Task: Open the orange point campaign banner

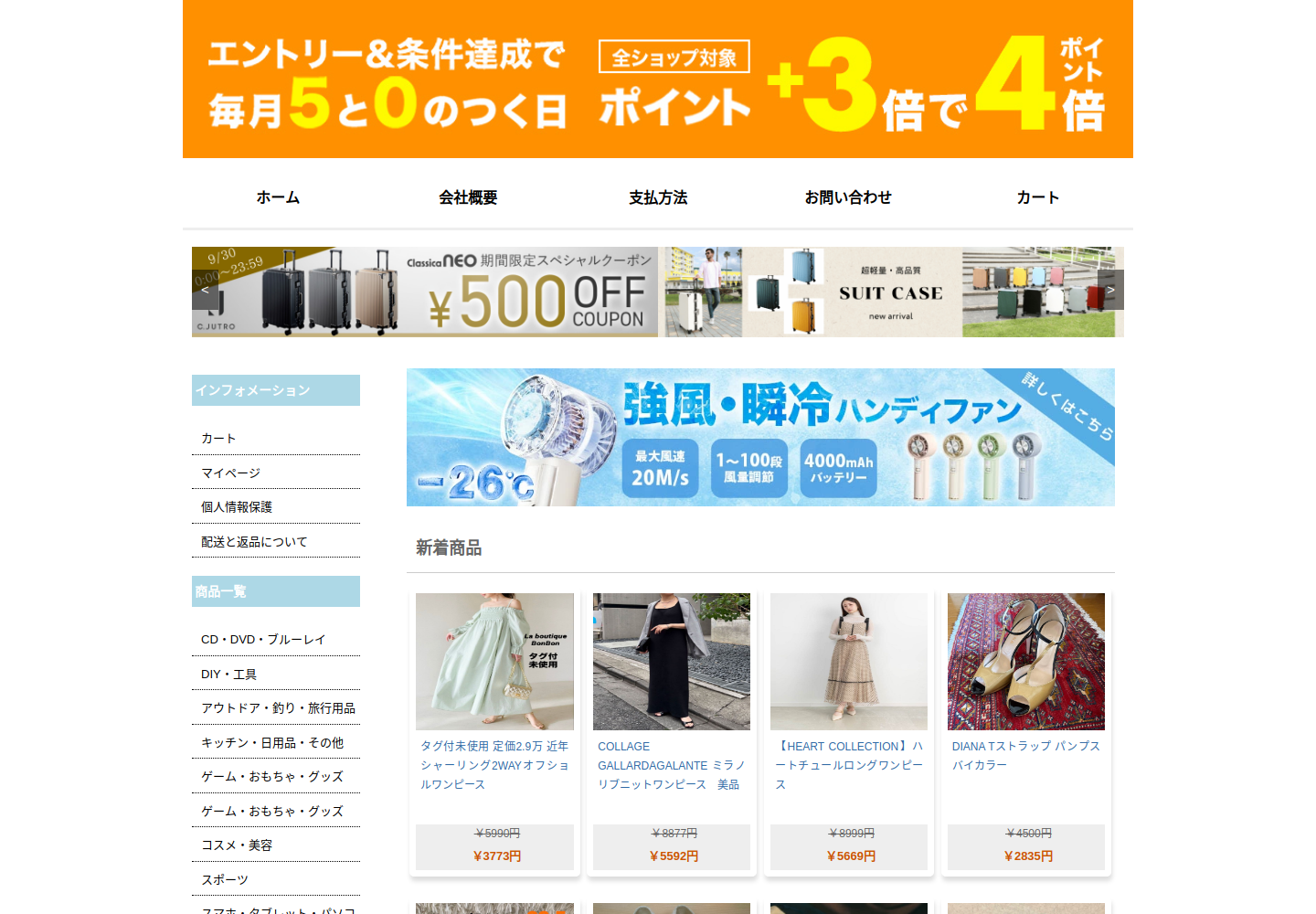Action: [658, 79]
